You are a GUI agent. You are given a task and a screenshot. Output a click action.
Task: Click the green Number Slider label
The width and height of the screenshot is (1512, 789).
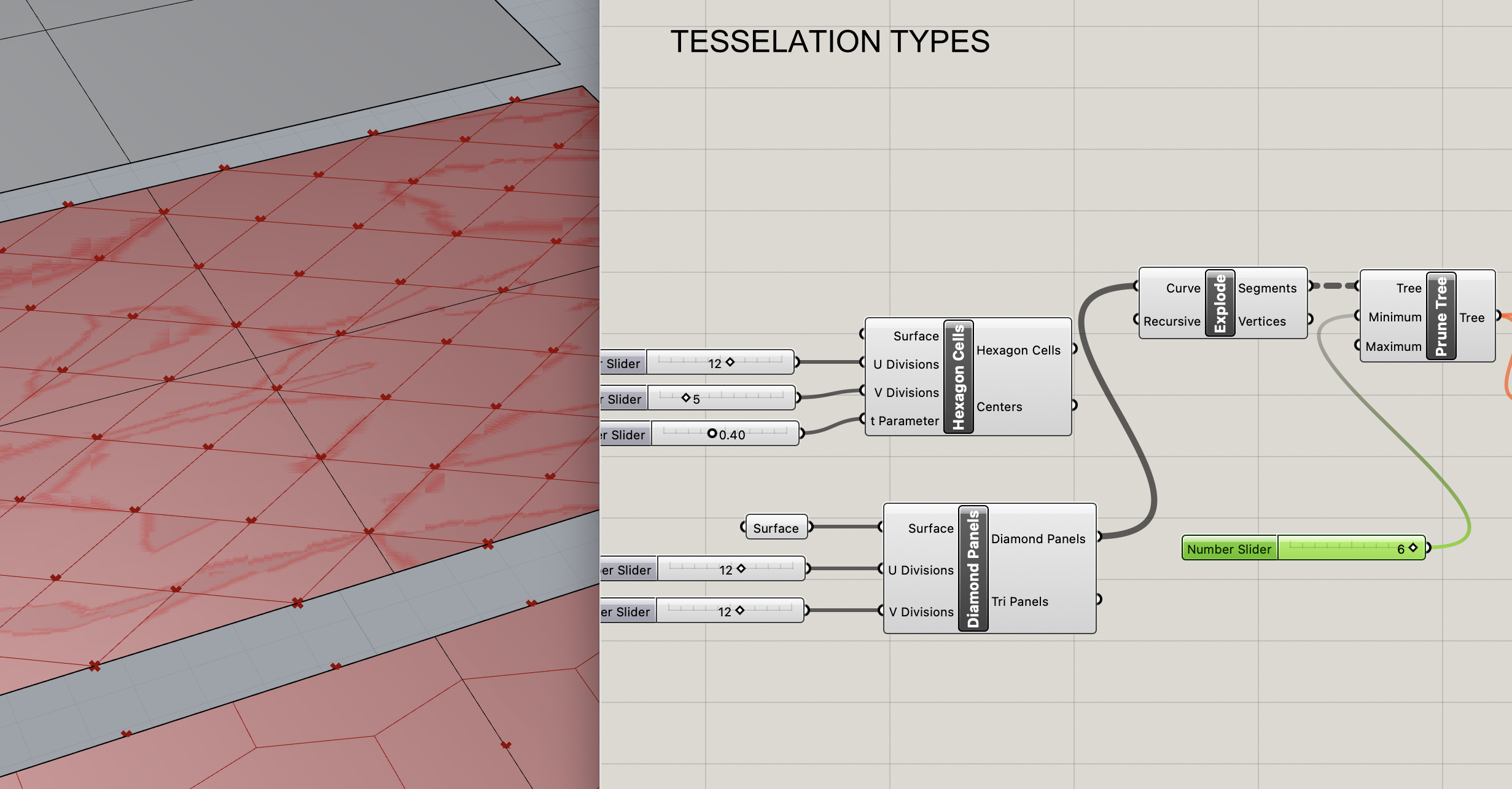(1229, 549)
